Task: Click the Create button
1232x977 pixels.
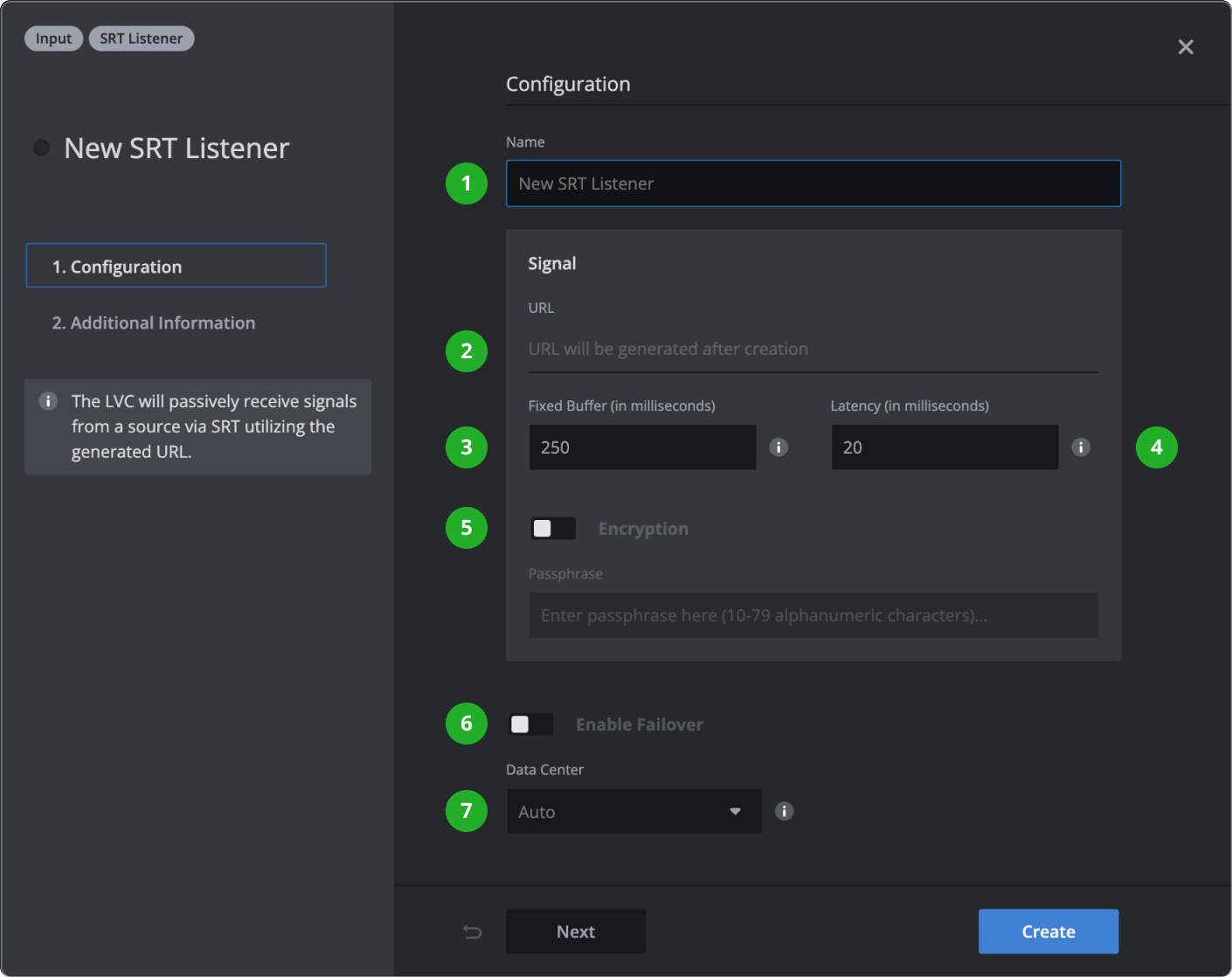Action: pyautogui.click(x=1048, y=931)
